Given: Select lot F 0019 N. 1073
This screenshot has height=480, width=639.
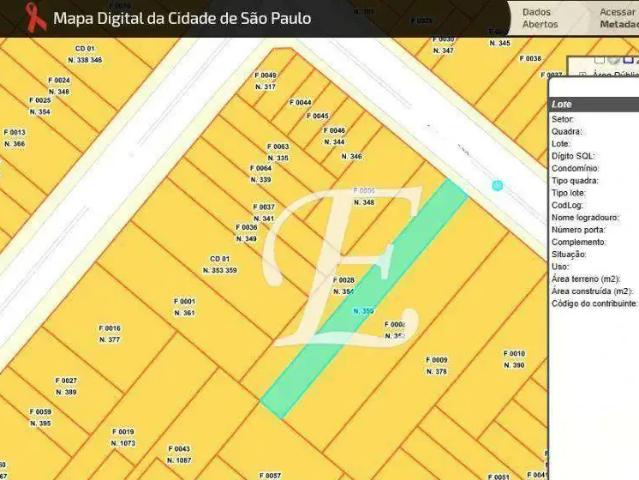Looking at the screenshot, I should click(123, 437).
